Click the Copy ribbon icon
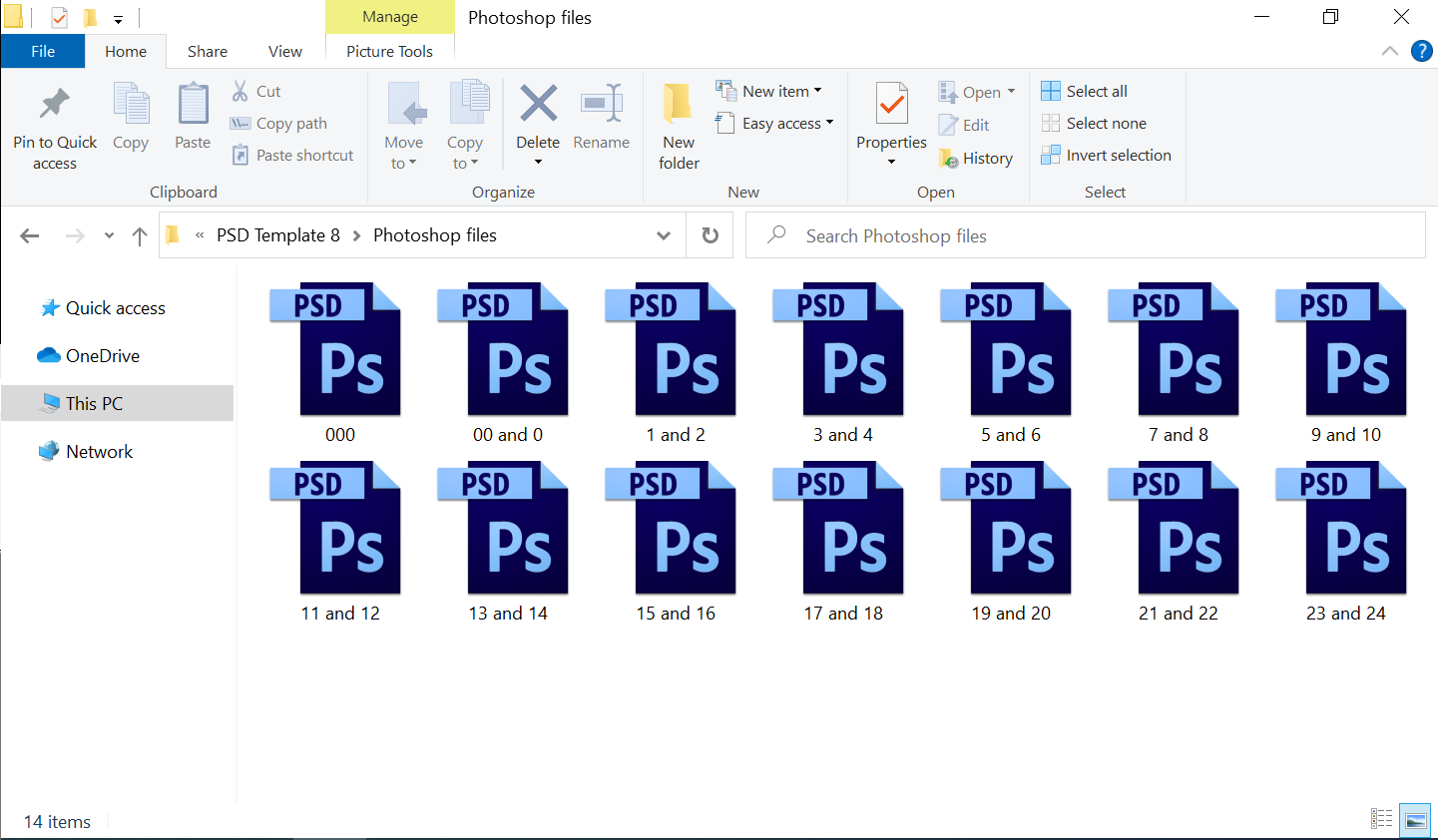1438x840 pixels. 131,104
